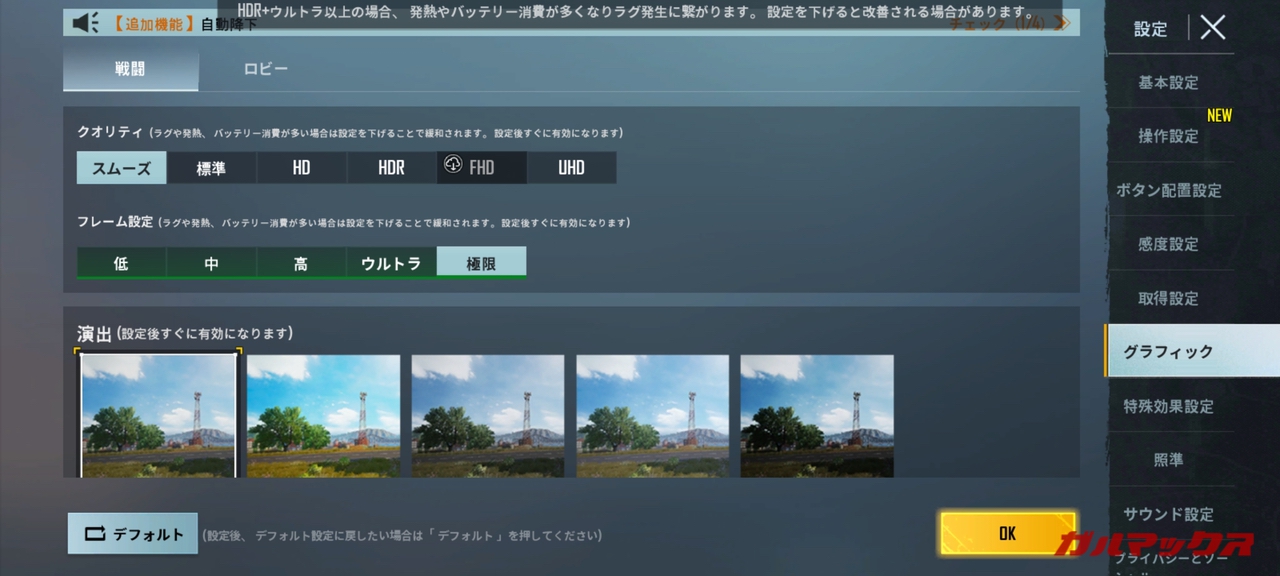Open サウンド設定 in the sidebar
The height and width of the screenshot is (576, 1280).
click(x=1168, y=514)
